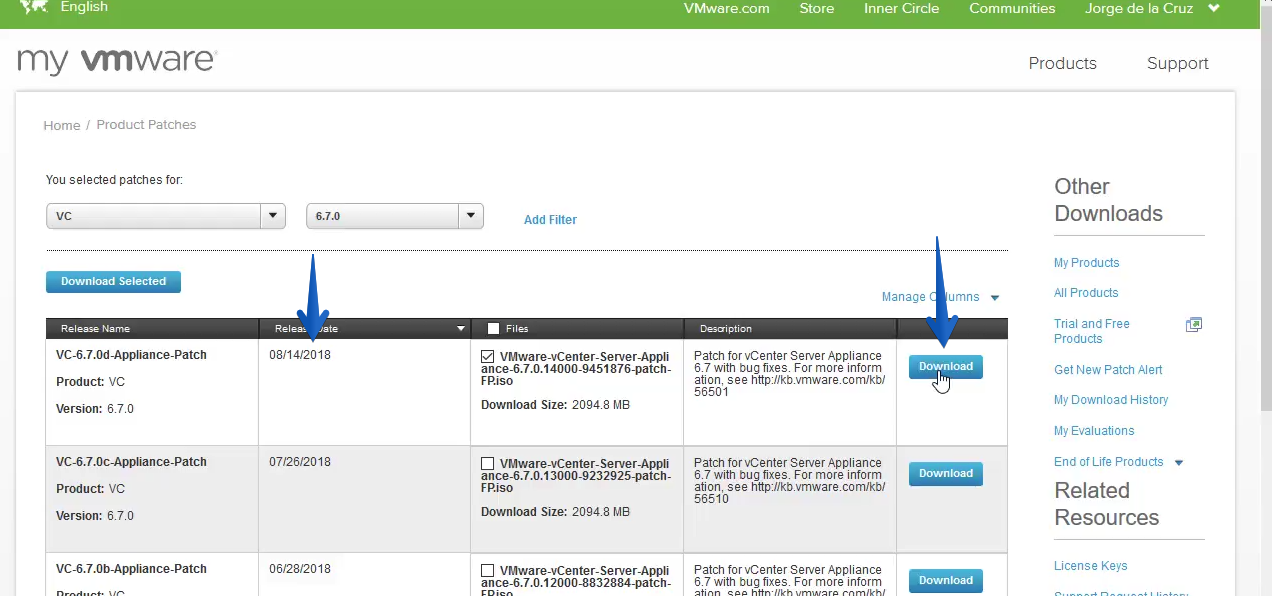Tick the checkbox for the 13000-9232925 patch ISO
The width and height of the screenshot is (1272, 596).
[x=487, y=463]
